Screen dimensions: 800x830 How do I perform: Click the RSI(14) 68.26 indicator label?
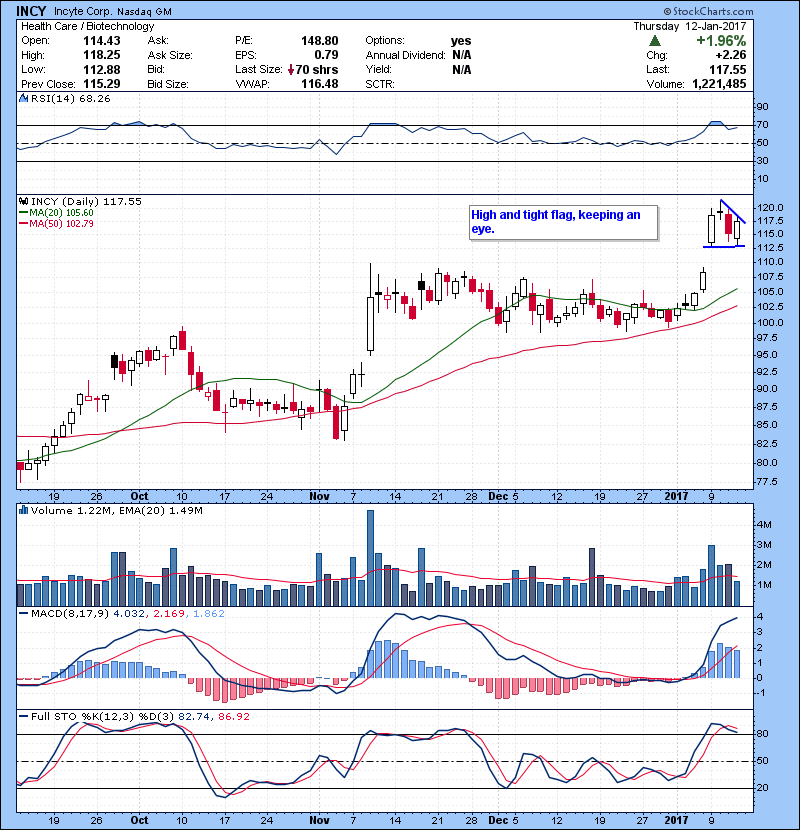click(x=70, y=98)
